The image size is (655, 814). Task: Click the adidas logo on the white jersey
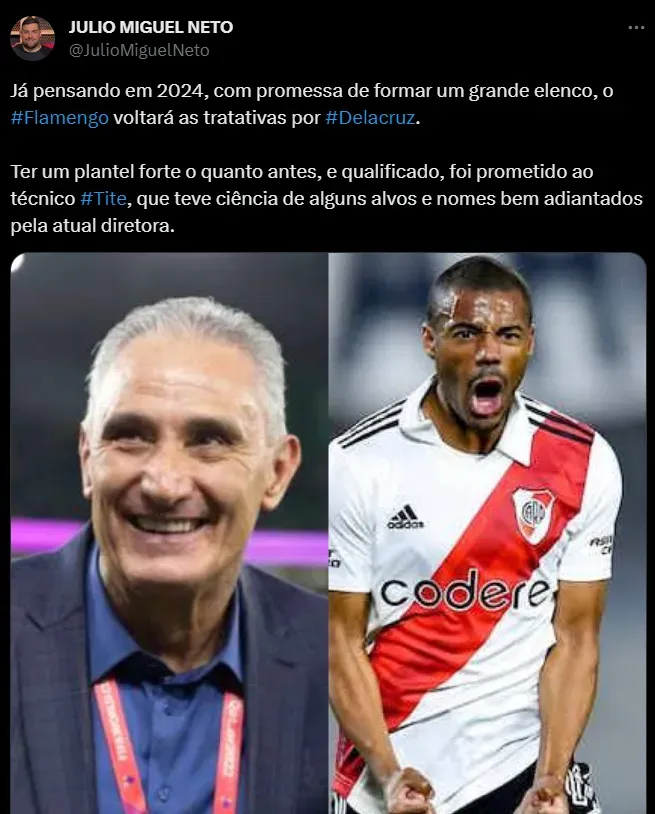pos(405,518)
